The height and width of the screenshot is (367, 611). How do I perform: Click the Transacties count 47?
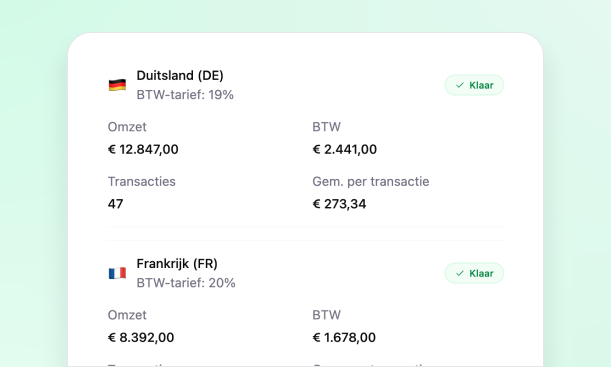pos(115,204)
